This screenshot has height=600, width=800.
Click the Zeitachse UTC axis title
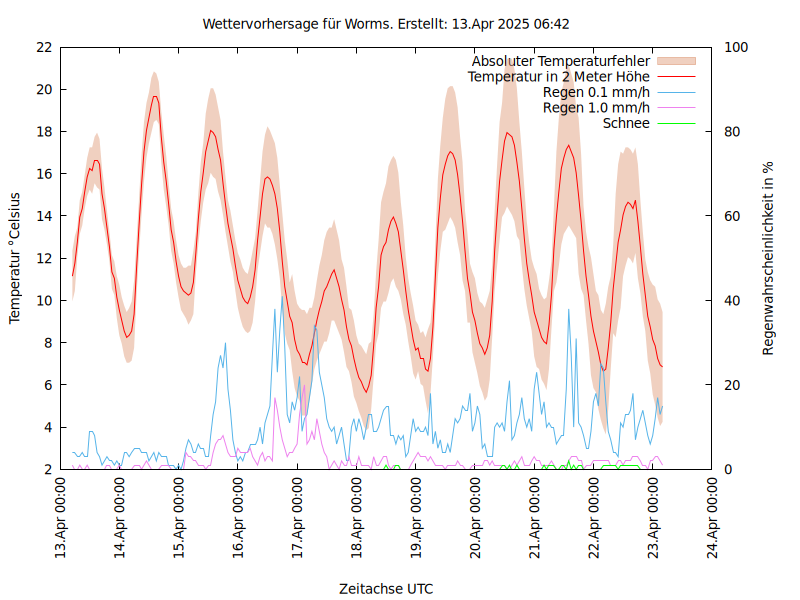[386, 588]
